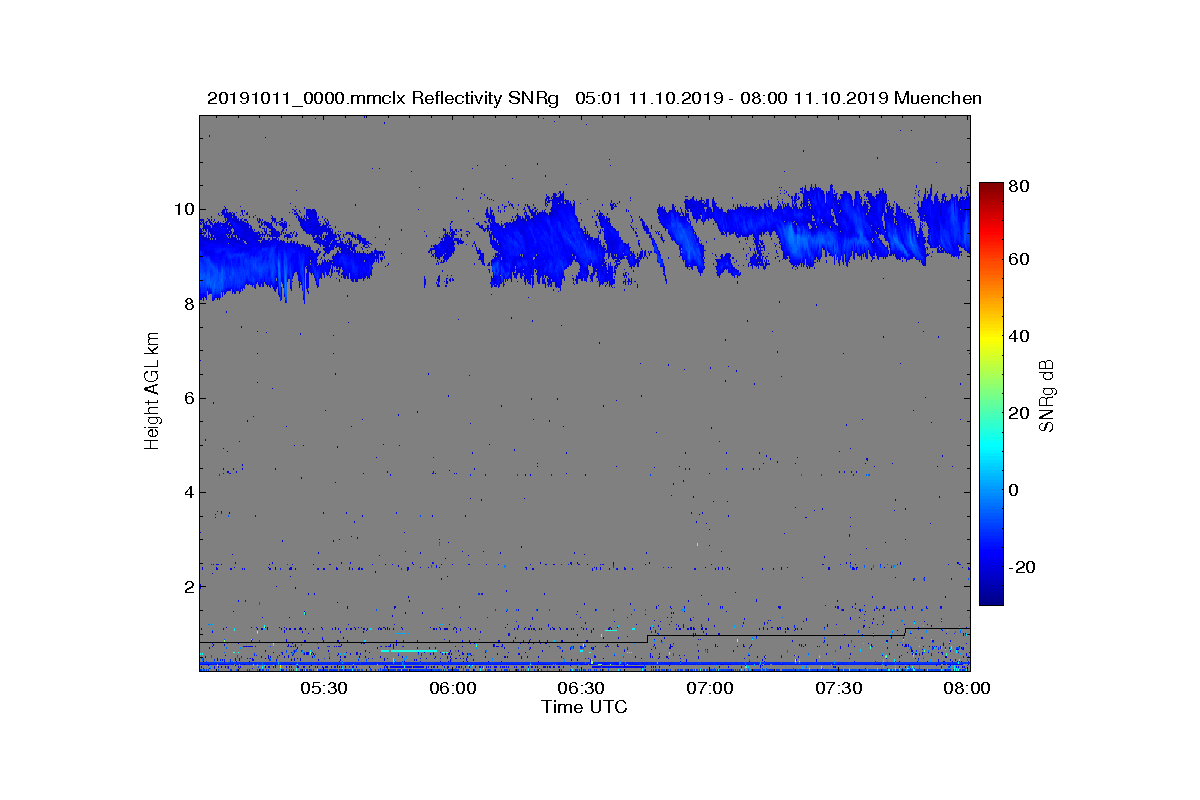The height and width of the screenshot is (800, 1200).
Task: Click the colorbar value 80
Action: click(1020, 186)
